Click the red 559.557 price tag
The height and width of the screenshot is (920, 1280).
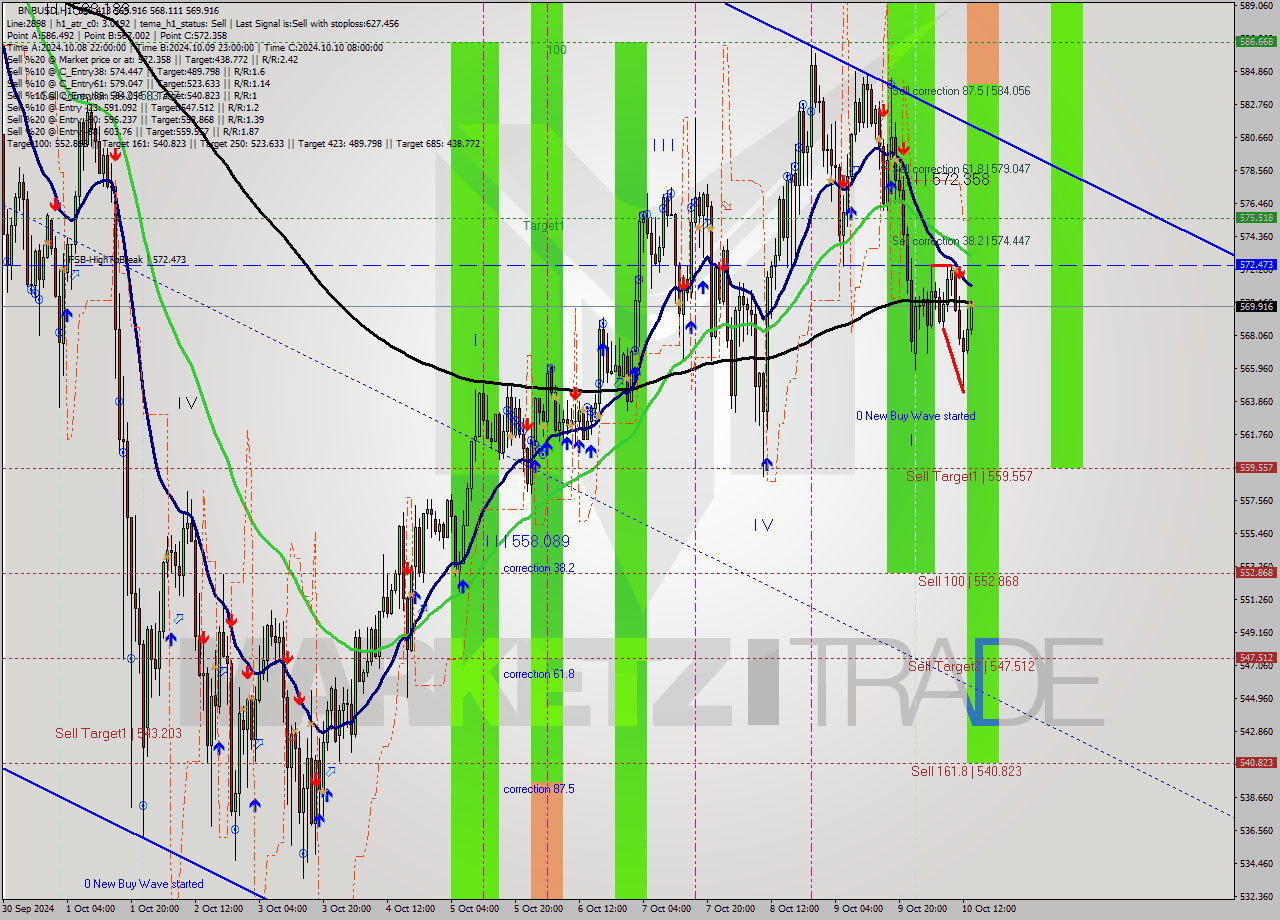(1256, 467)
